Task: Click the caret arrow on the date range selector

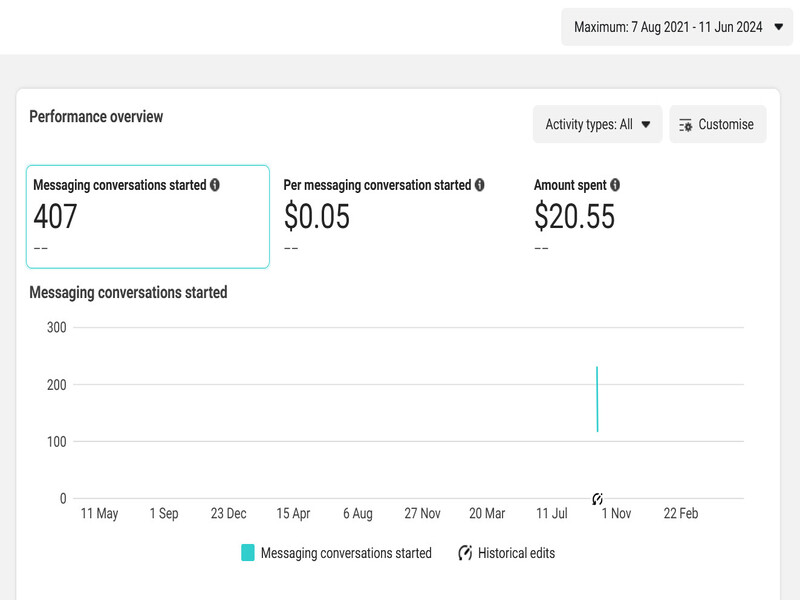Action: [779, 27]
